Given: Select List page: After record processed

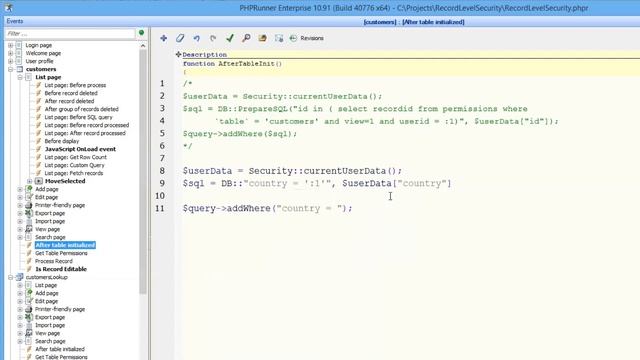Looking at the screenshot, I should pyautogui.click(x=85, y=133).
